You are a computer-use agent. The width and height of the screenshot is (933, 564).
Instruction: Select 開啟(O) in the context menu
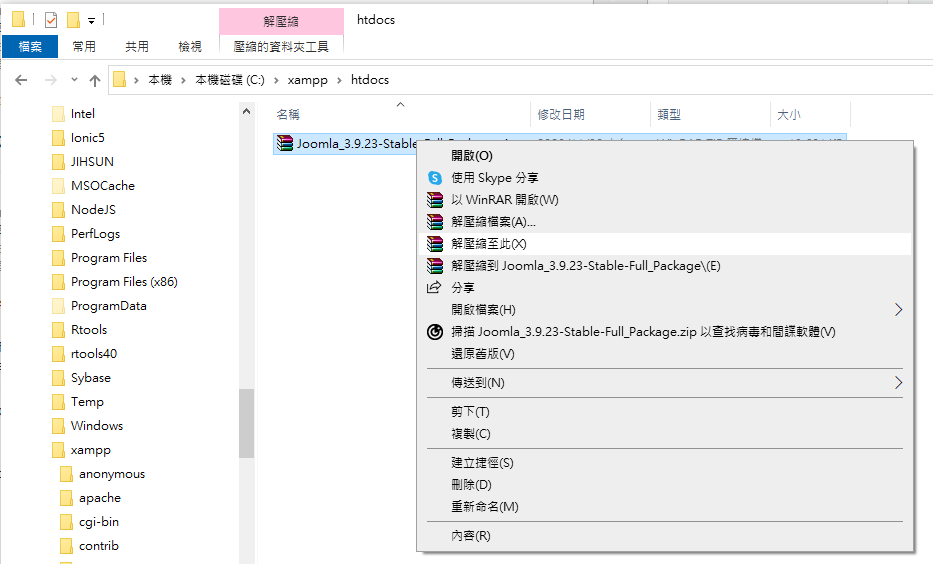point(665,156)
